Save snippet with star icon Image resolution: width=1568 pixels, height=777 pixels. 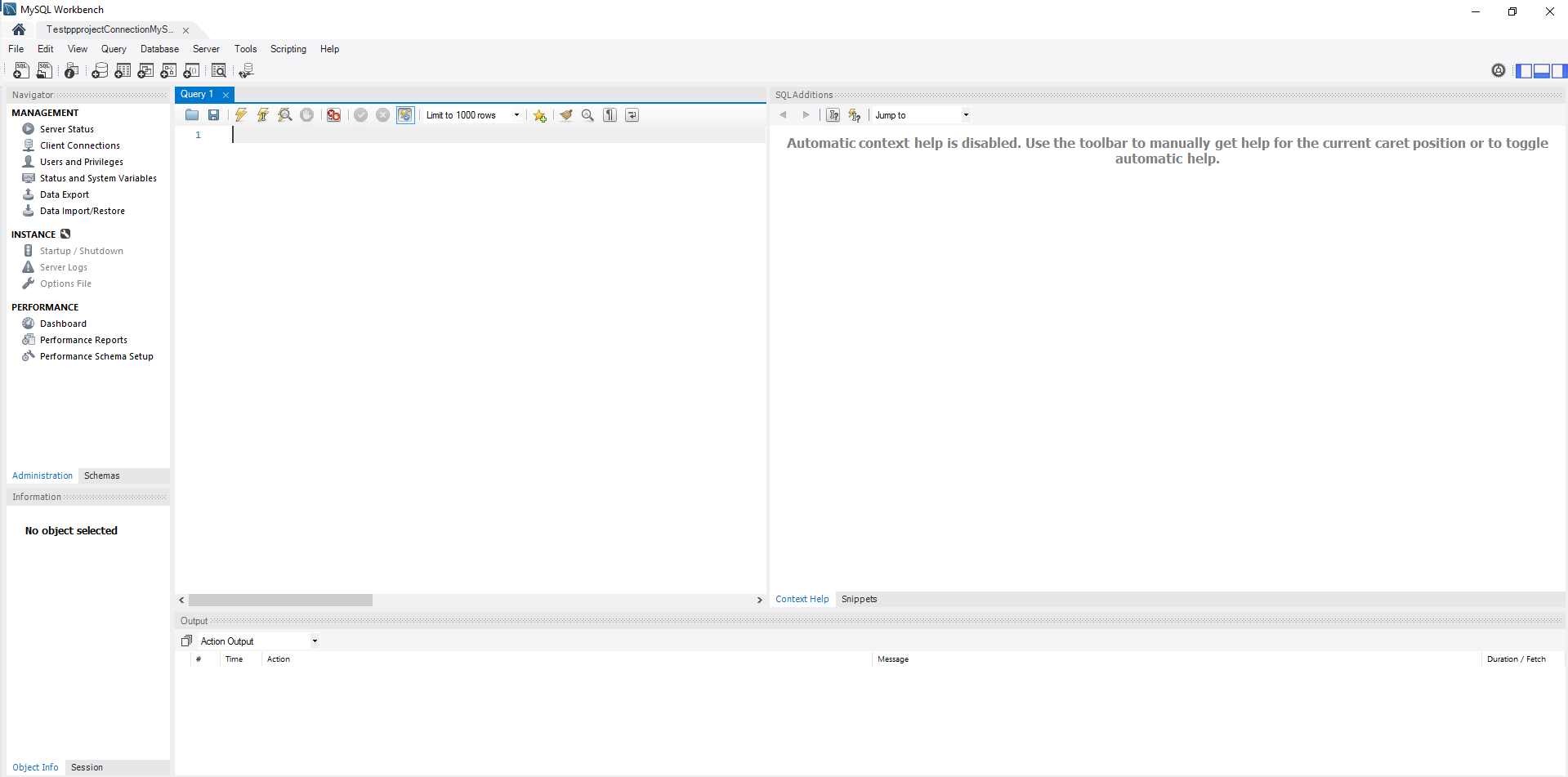pyautogui.click(x=540, y=115)
